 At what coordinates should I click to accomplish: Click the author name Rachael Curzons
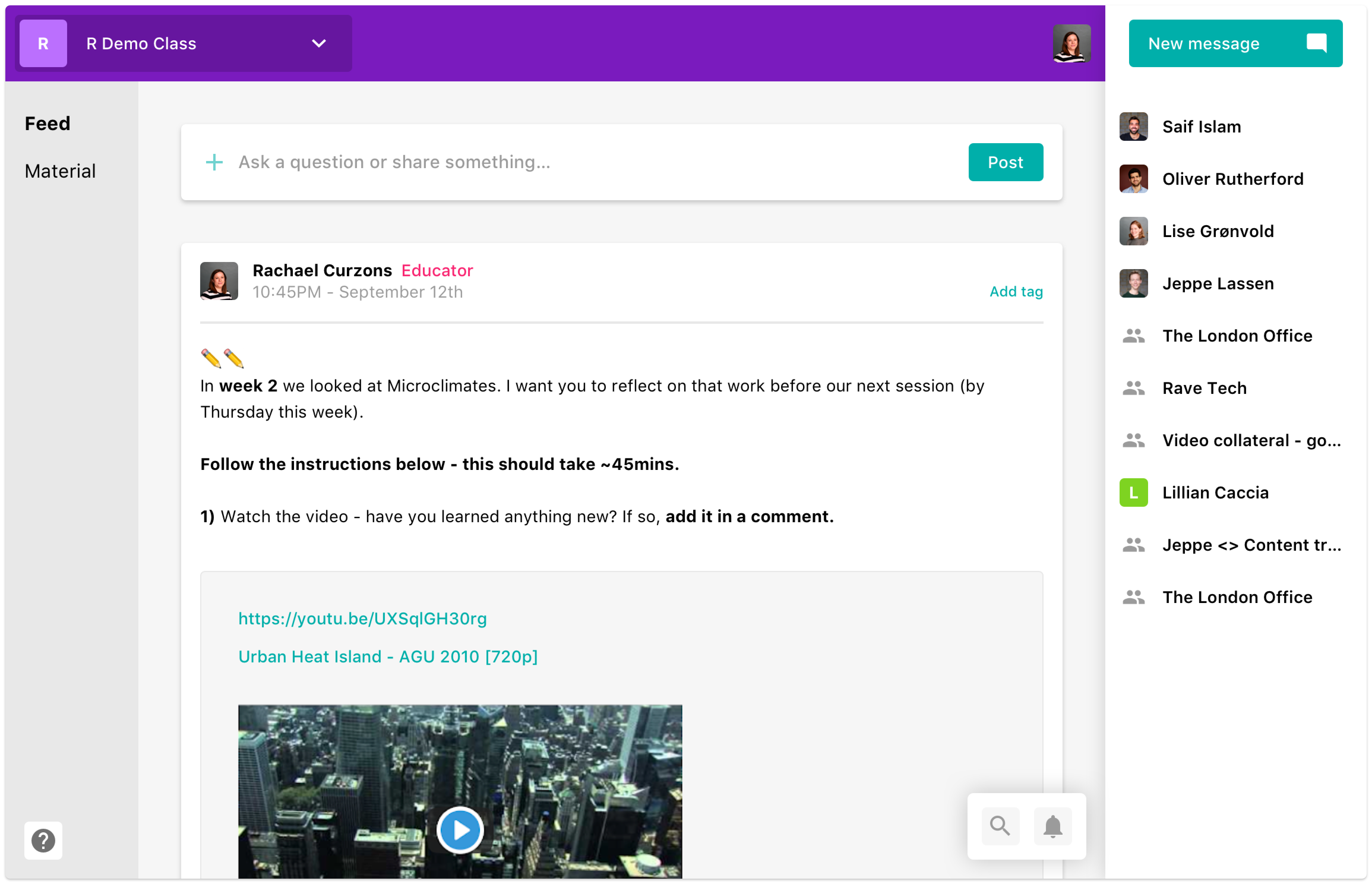point(323,270)
